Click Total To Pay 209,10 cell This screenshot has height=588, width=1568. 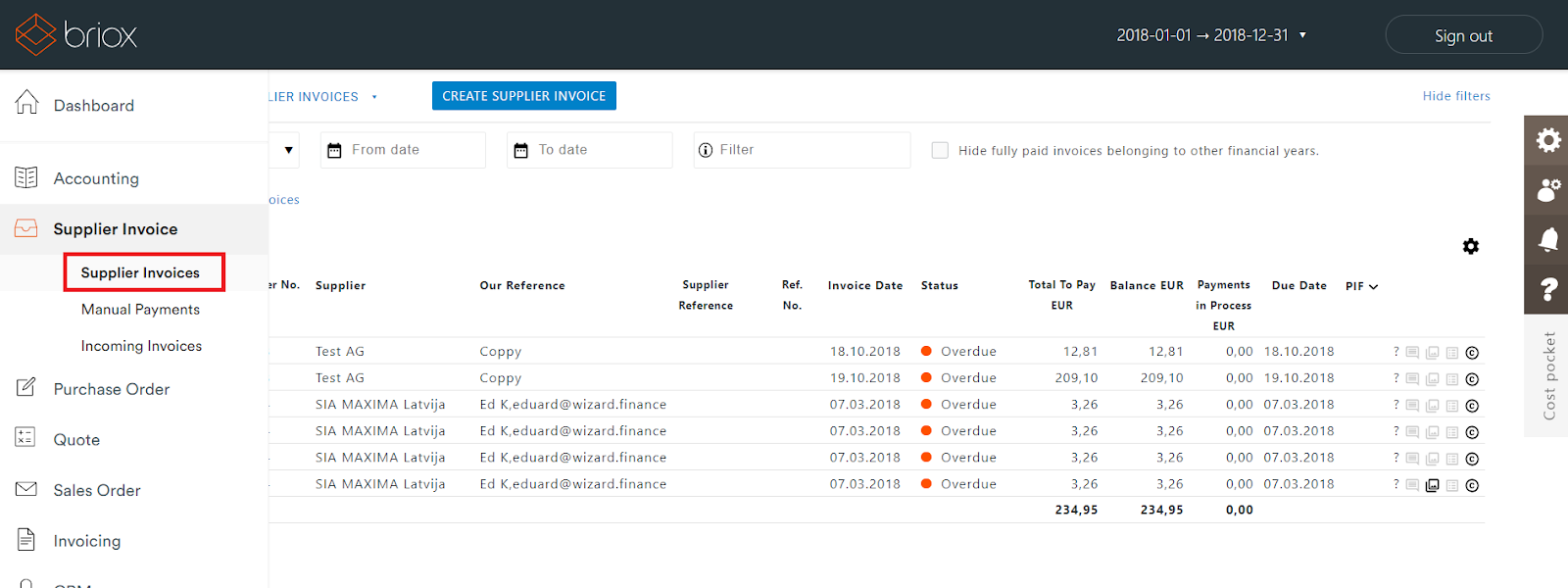click(x=1076, y=377)
